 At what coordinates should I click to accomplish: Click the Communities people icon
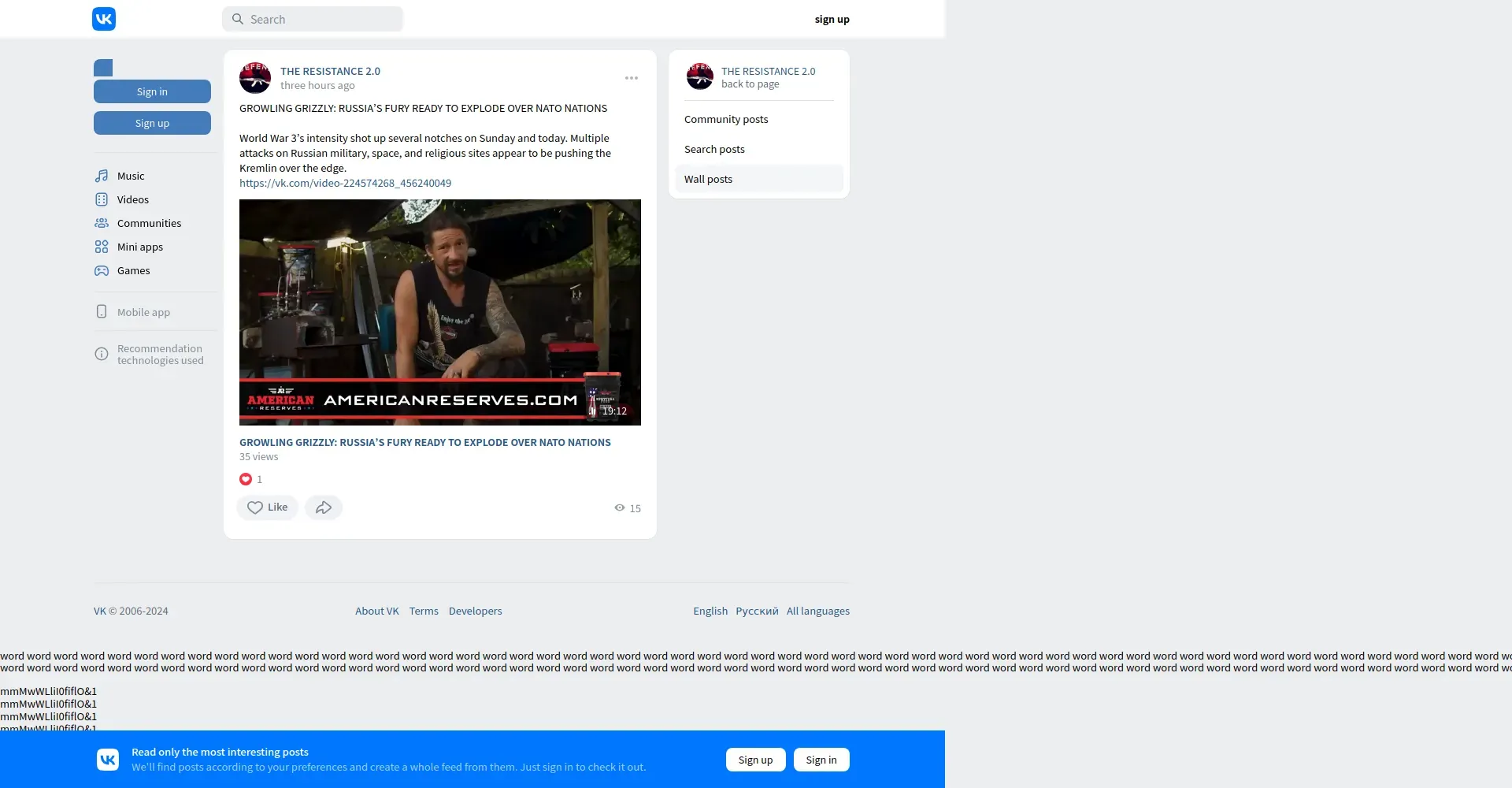(x=102, y=223)
